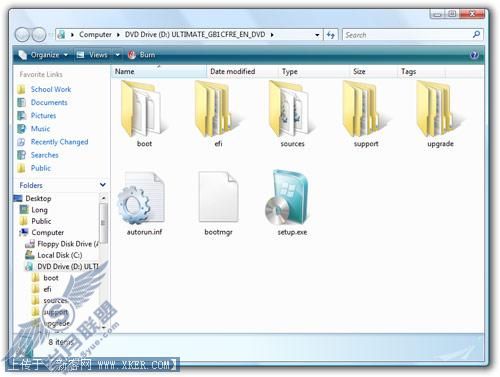The width and height of the screenshot is (500, 377).
Task: Open the Documents favorite link
Action: tap(49, 102)
